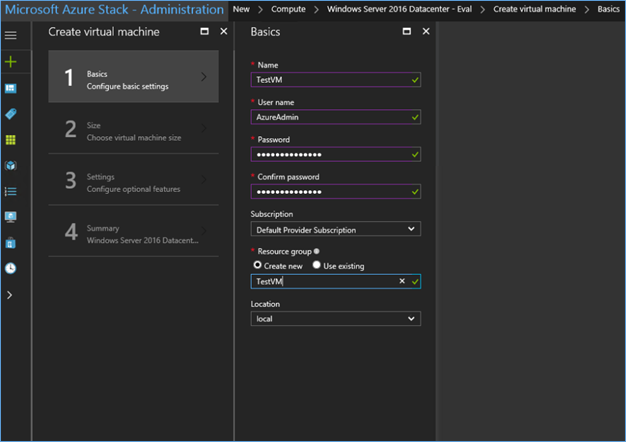Select the Create new radio button
The height and width of the screenshot is (442, 626).
coord(258,265)
